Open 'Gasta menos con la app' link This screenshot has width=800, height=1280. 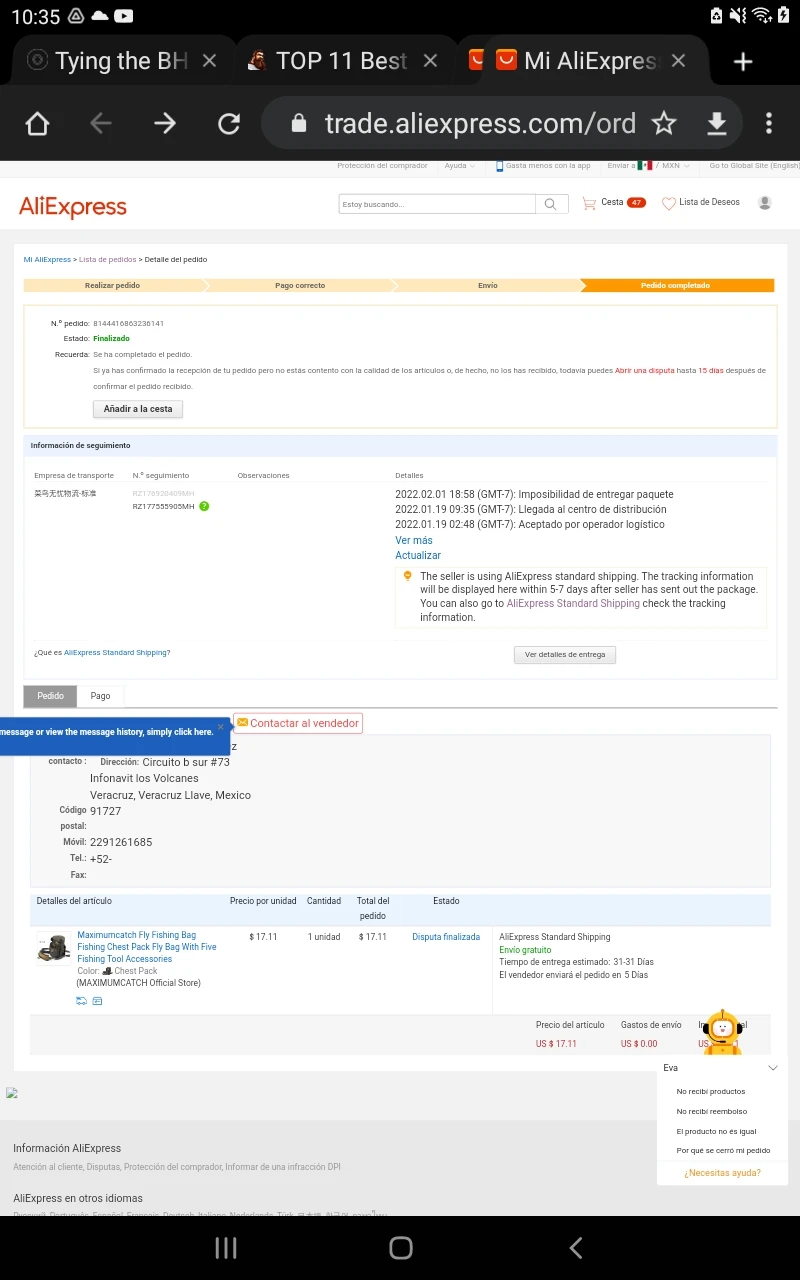pos(543,166)
